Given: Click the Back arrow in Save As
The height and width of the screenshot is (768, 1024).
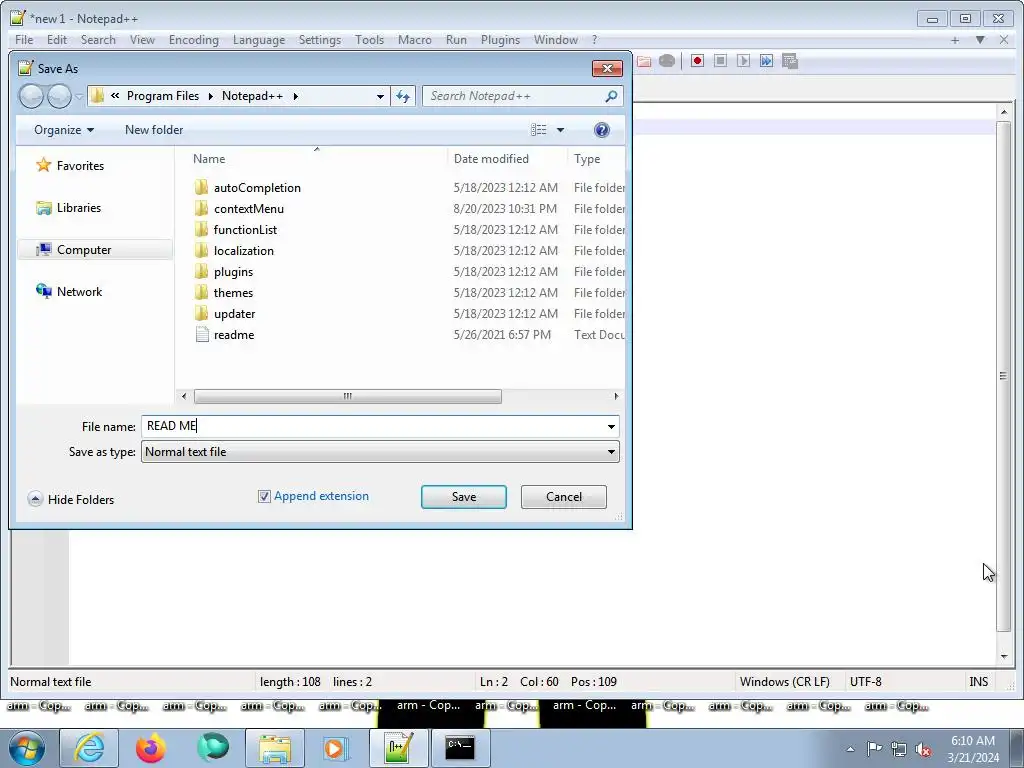Looking at the screenshot, I should 31,97.
